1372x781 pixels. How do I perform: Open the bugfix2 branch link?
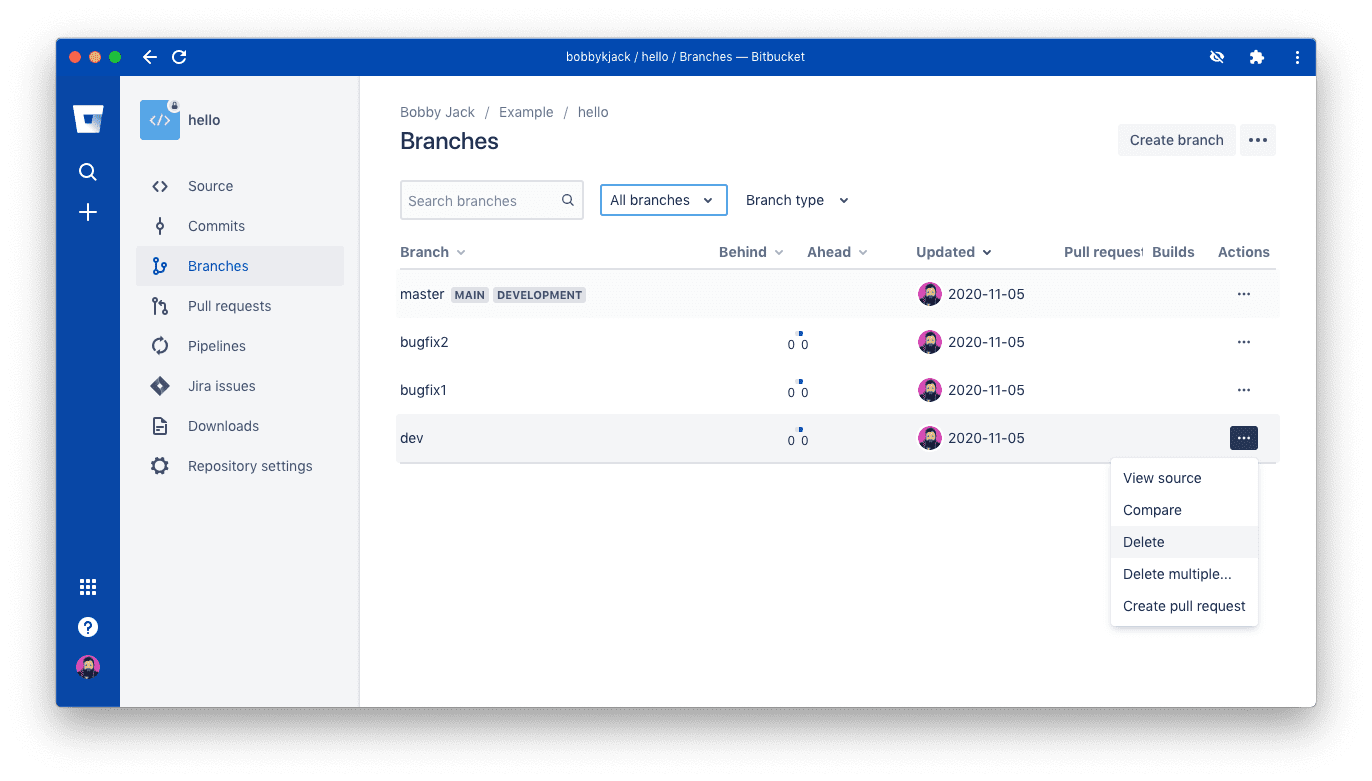click(x=424, y=342)
